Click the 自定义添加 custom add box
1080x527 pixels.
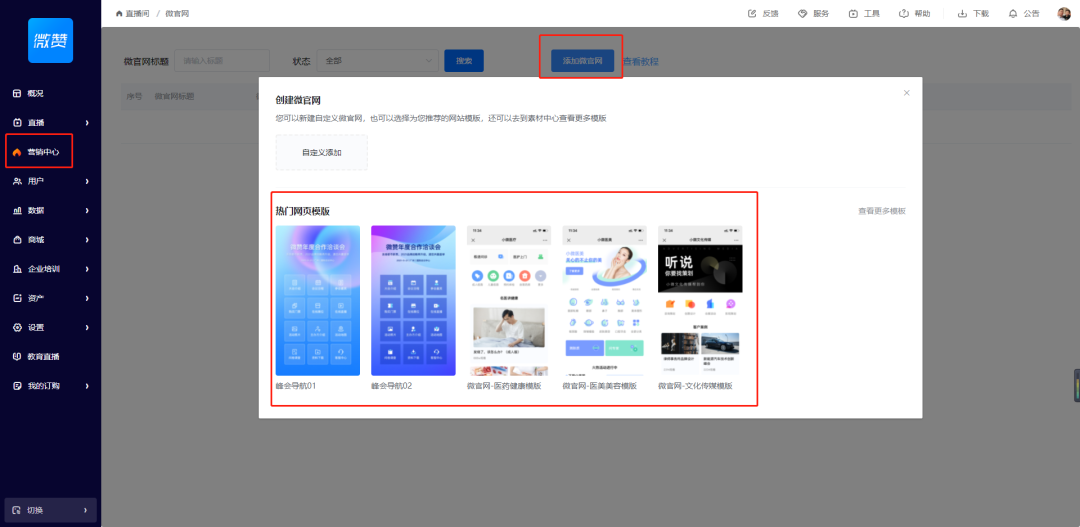[x=321, y=153]
